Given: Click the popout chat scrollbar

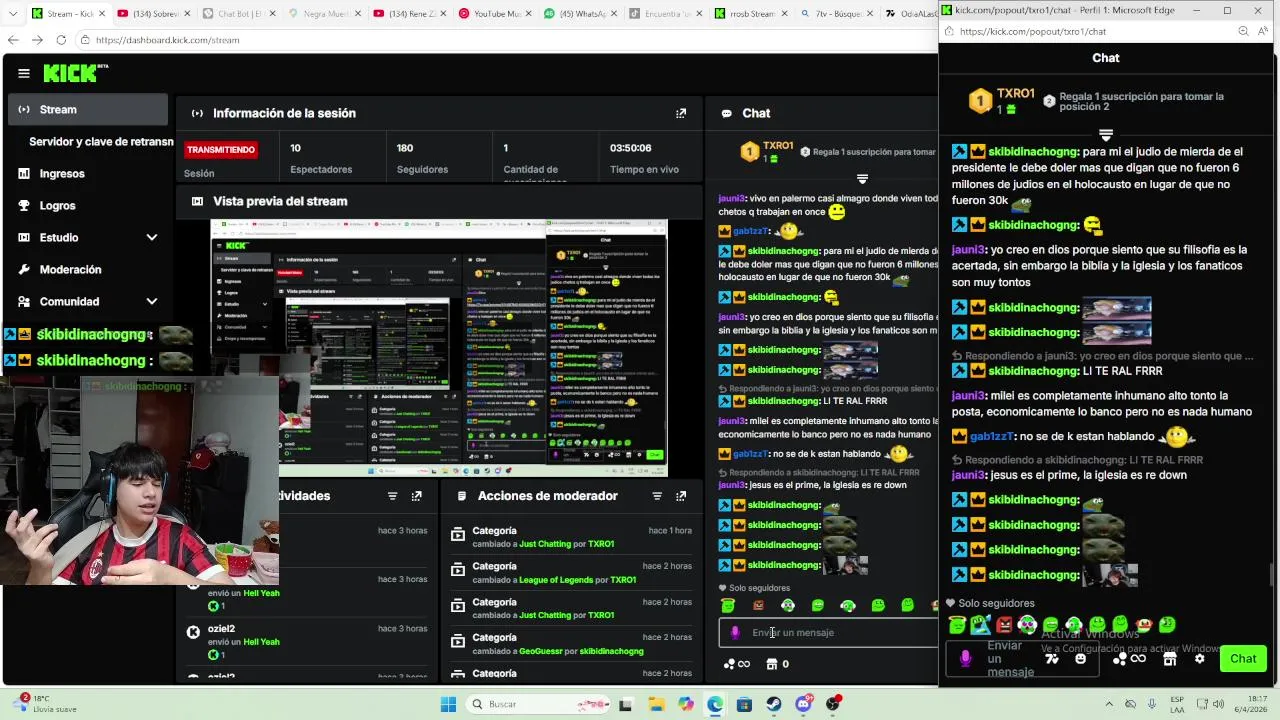Looking at the screenshot, I should pos(1273,574).
